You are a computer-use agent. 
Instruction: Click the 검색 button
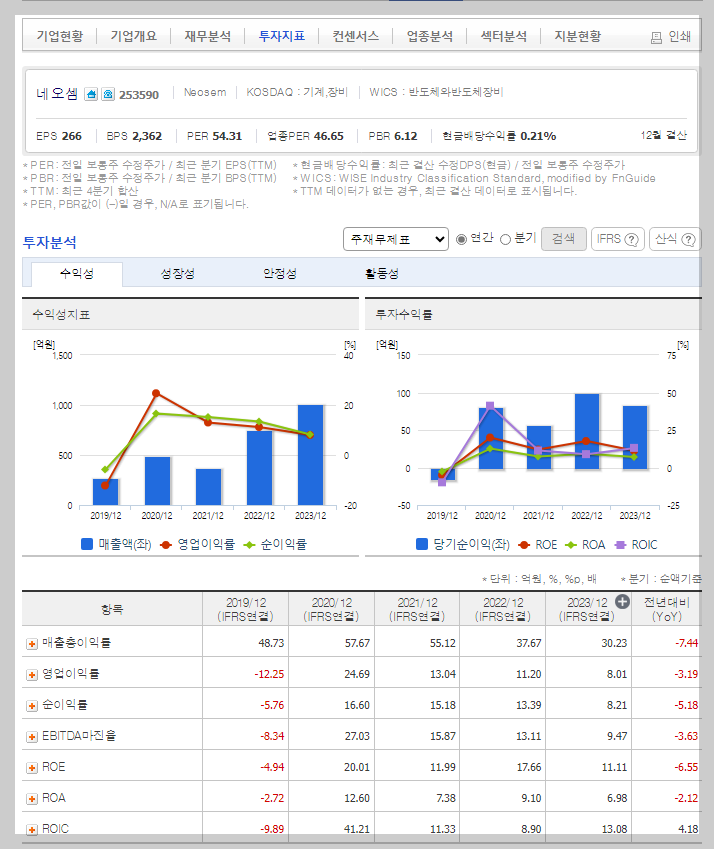click(x=564, y=239)
